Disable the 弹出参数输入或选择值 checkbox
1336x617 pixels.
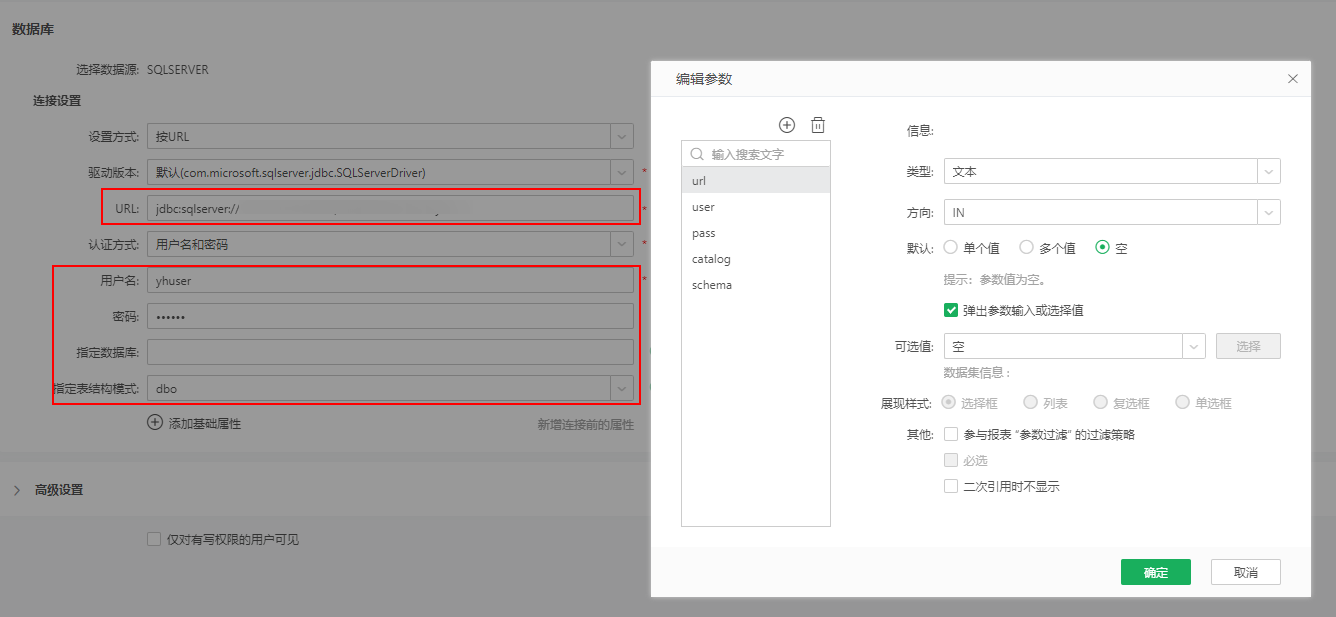tap(950, 310)
